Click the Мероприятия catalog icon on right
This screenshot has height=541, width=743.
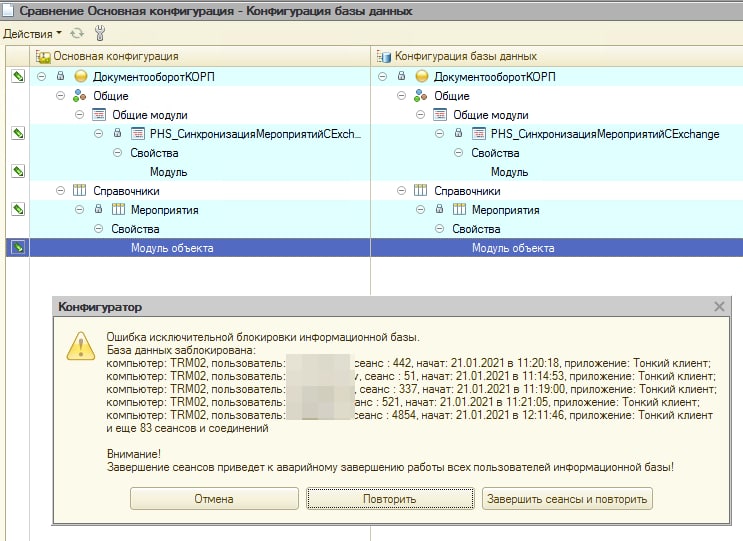pos(459,209)
